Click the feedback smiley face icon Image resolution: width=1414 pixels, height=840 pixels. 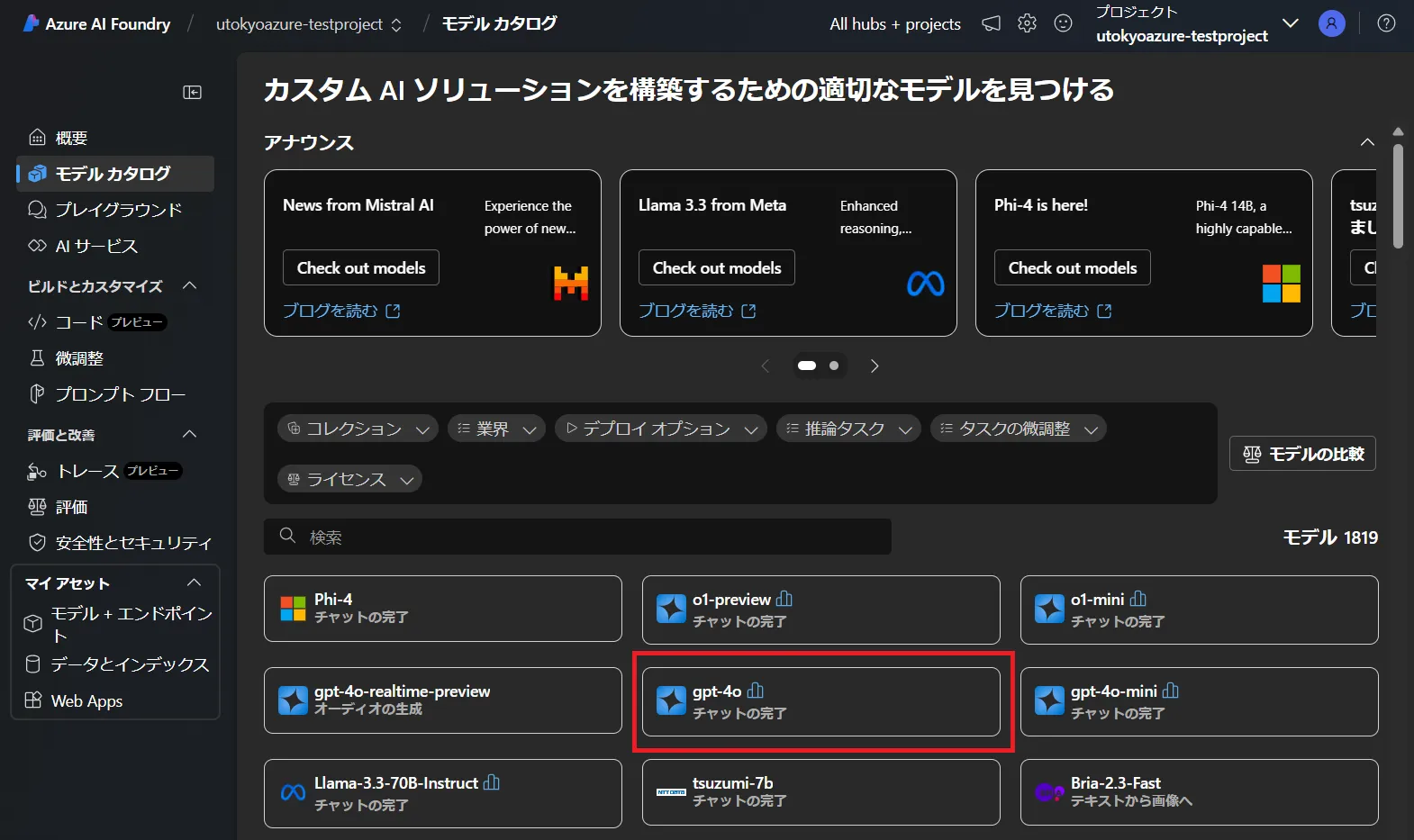[1063, 23]
